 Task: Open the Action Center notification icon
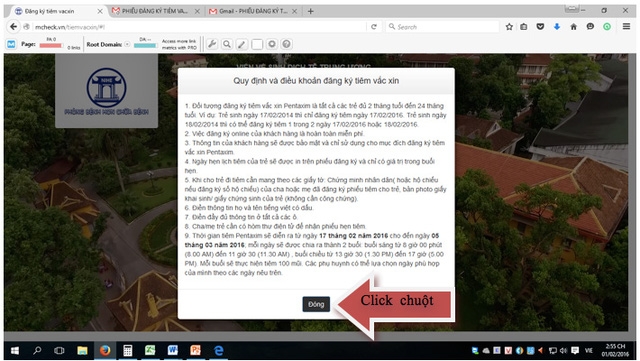[575, 350]
